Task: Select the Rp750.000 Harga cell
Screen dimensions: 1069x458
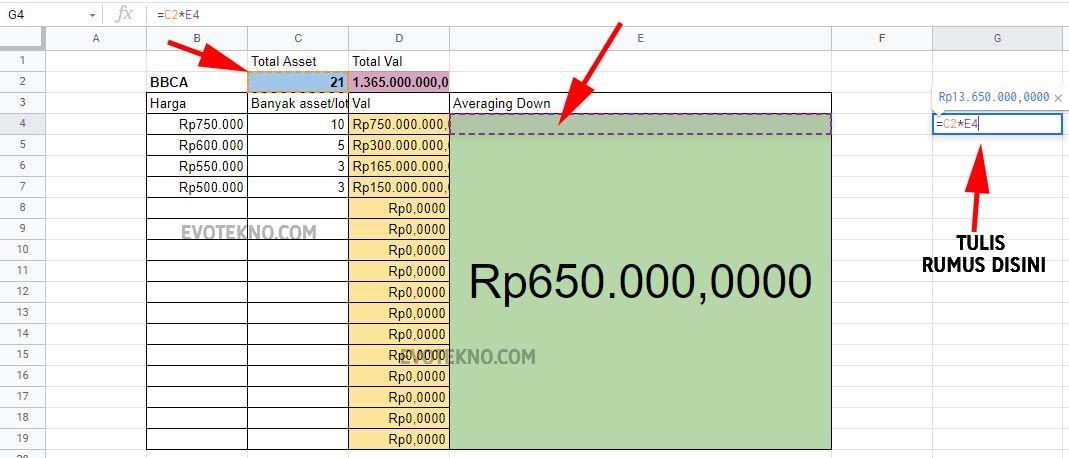Action: pyautogui.click(x=197, y=124)
